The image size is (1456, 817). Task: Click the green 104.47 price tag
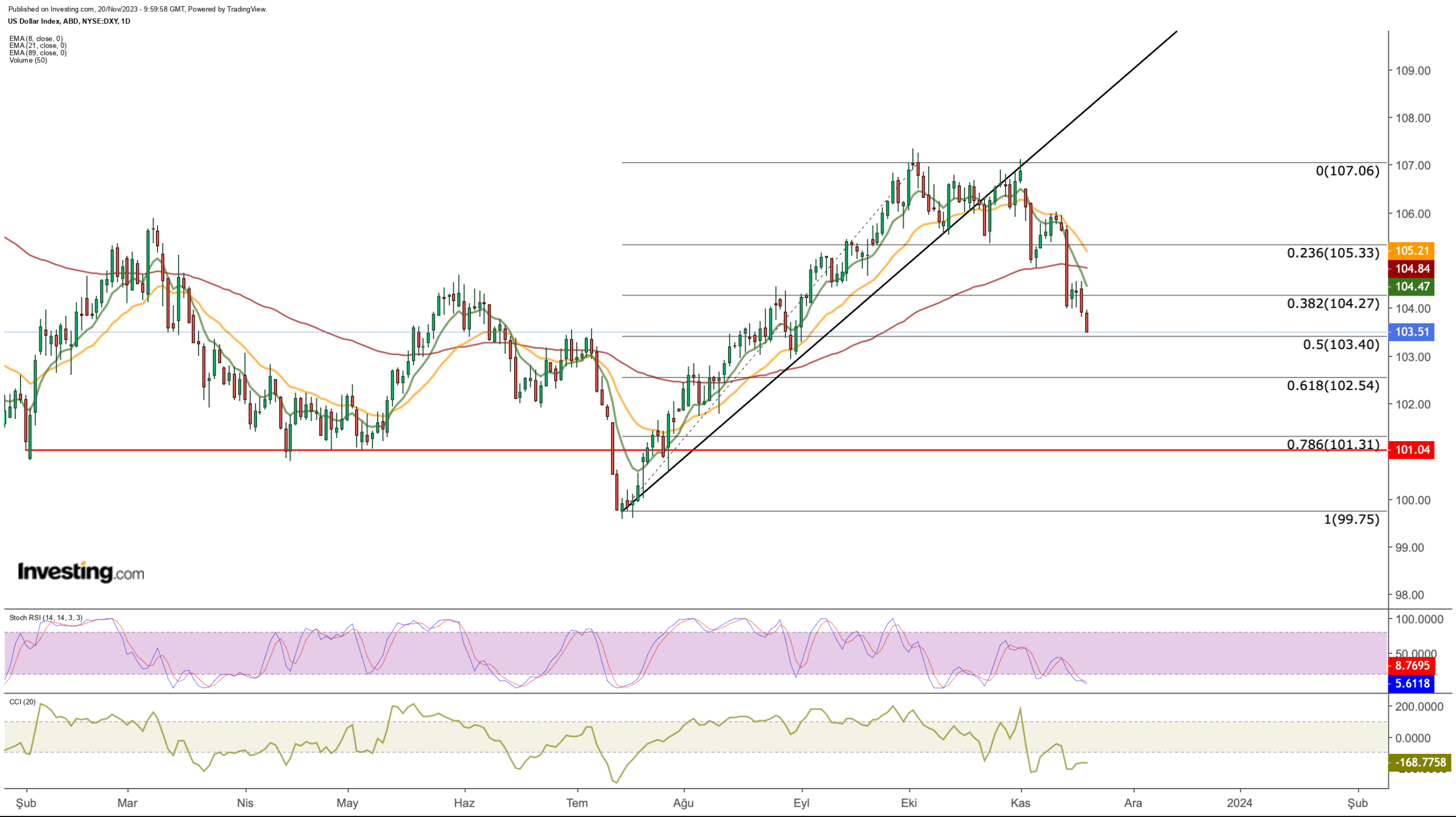tap(1412, 287)
